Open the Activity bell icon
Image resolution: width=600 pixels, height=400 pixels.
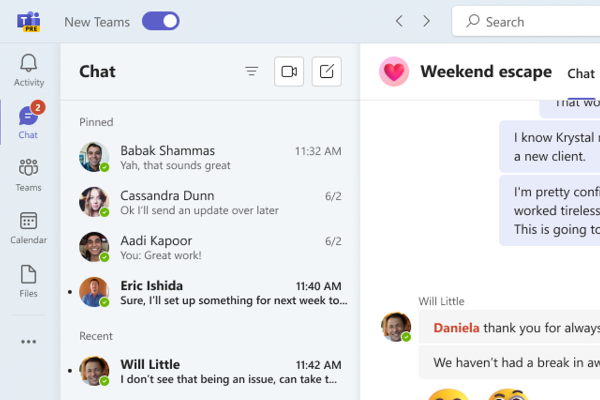[28, 70]
